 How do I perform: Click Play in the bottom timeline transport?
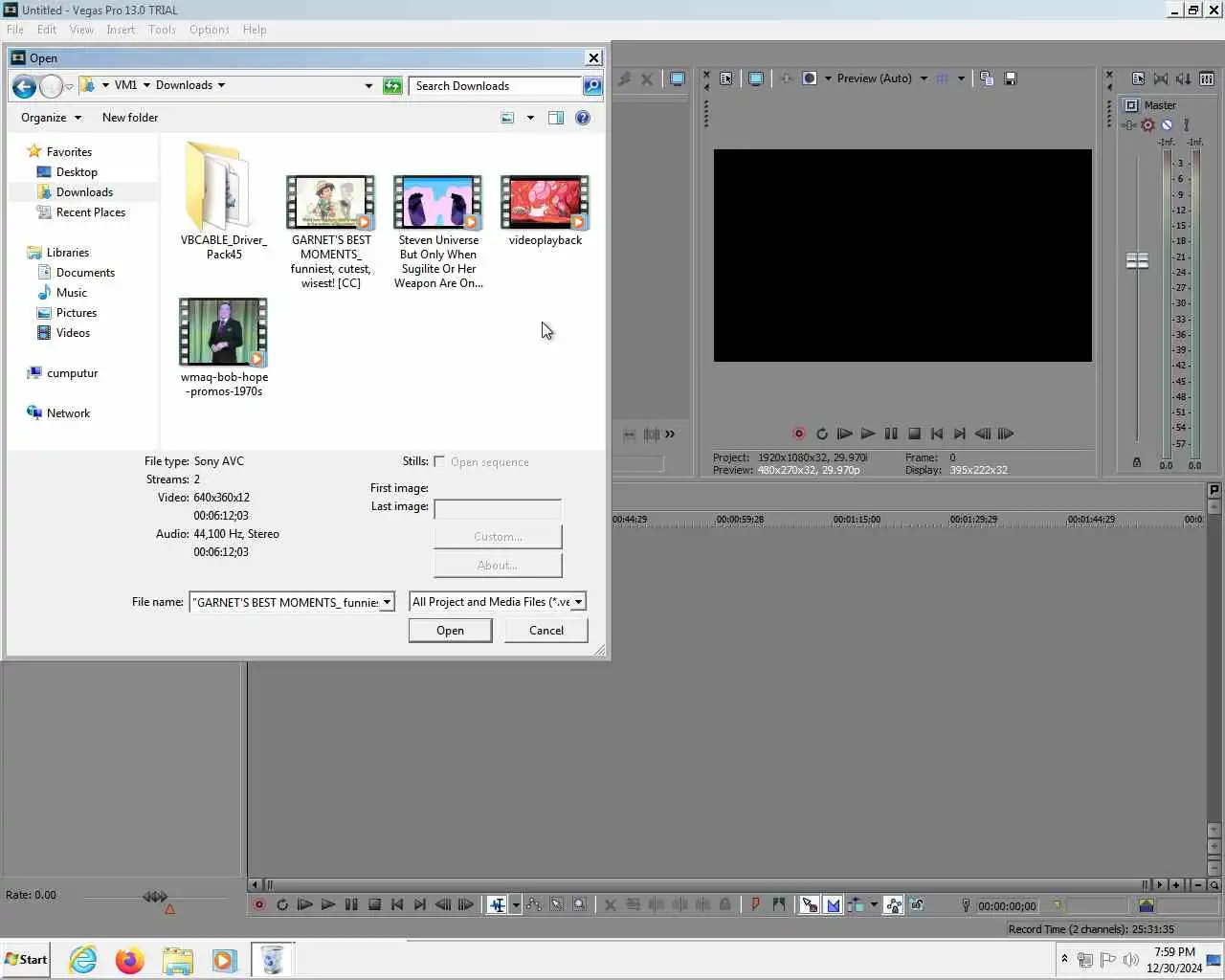(328, 904)
